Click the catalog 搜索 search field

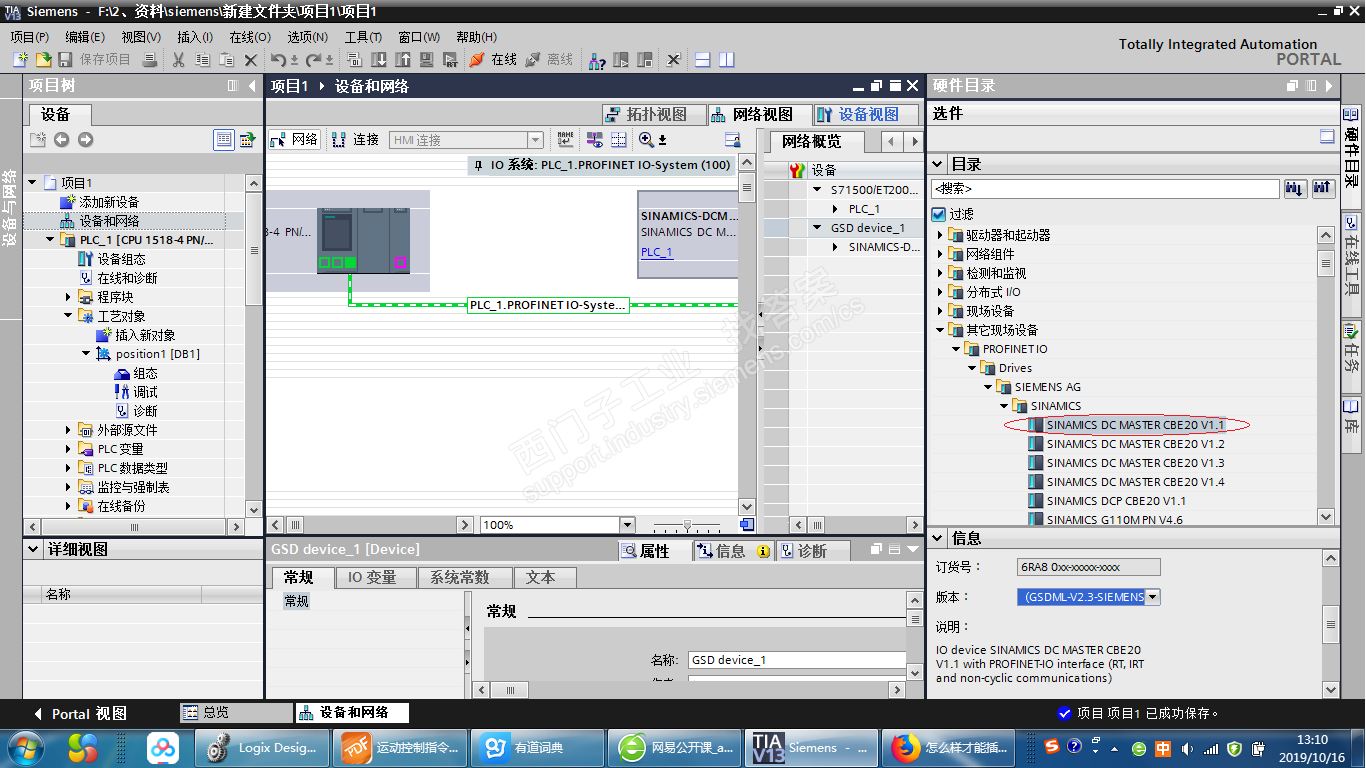(1105, 188)
